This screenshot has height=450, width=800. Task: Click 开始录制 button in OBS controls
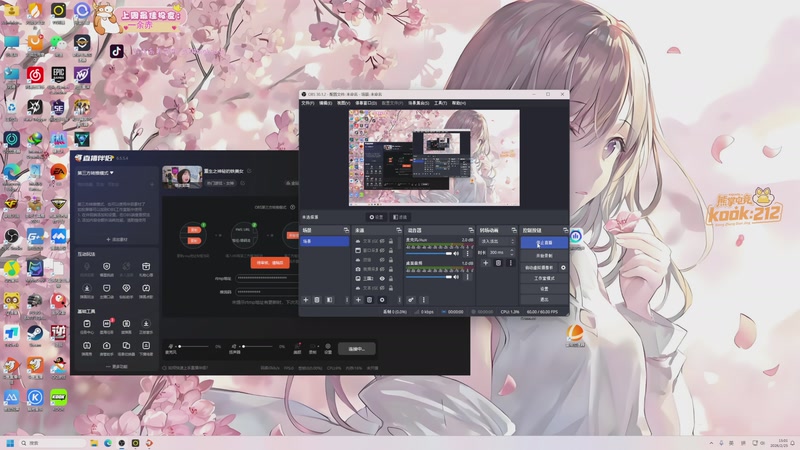click(x=544, y=256)
